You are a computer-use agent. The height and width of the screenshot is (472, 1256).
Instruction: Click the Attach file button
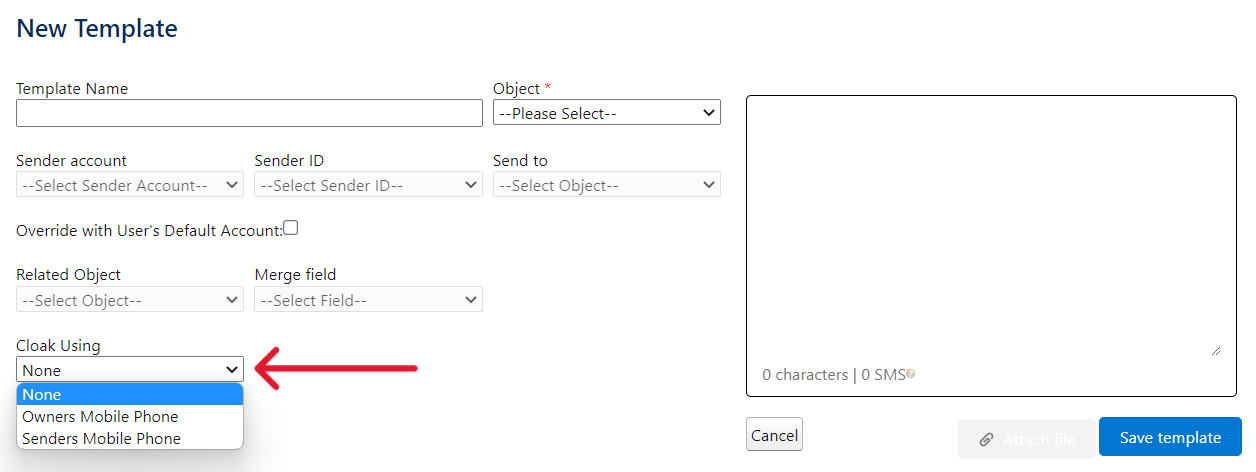point(1026,439)
